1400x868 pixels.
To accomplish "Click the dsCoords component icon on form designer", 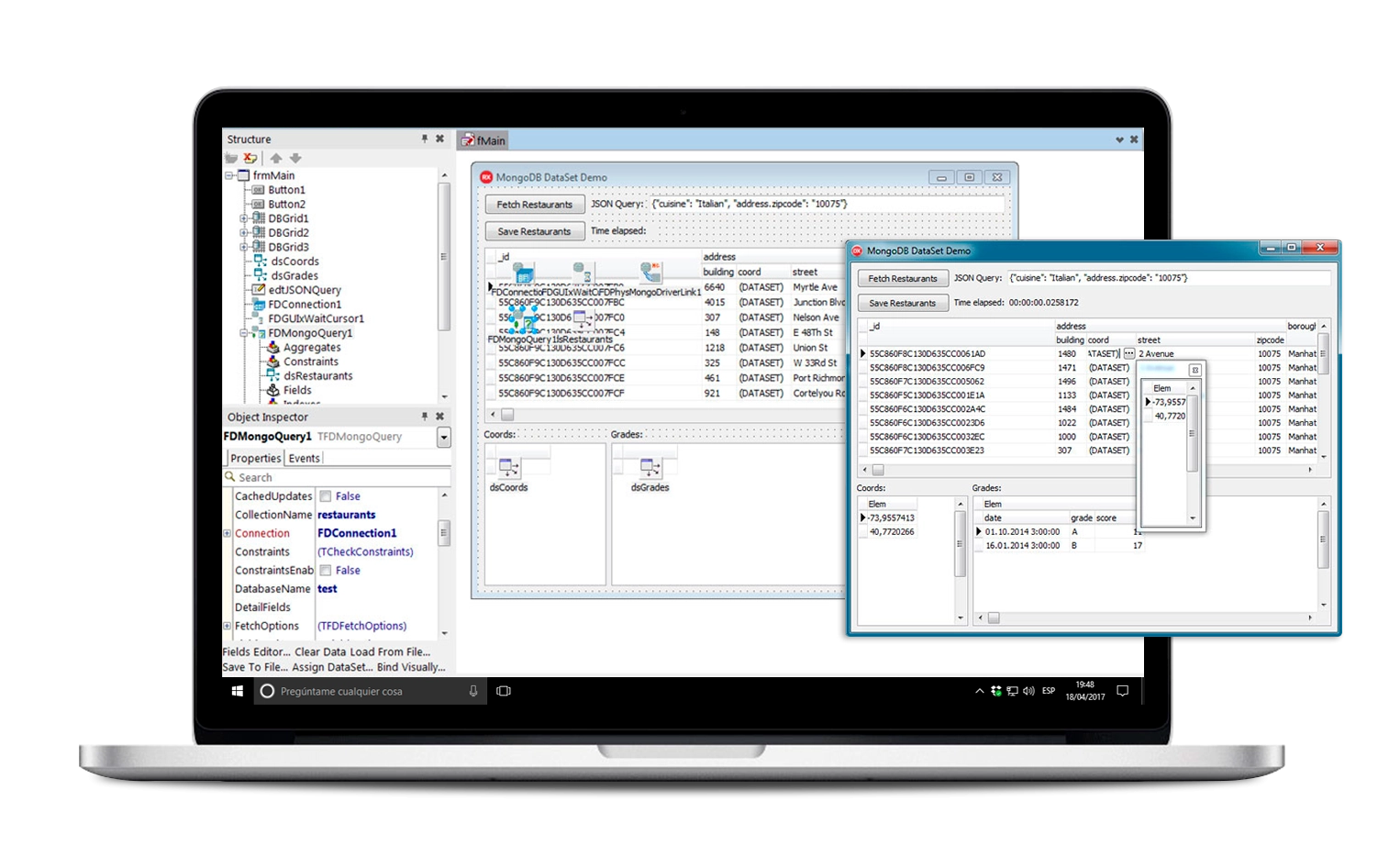I will [x=508, y=467].
